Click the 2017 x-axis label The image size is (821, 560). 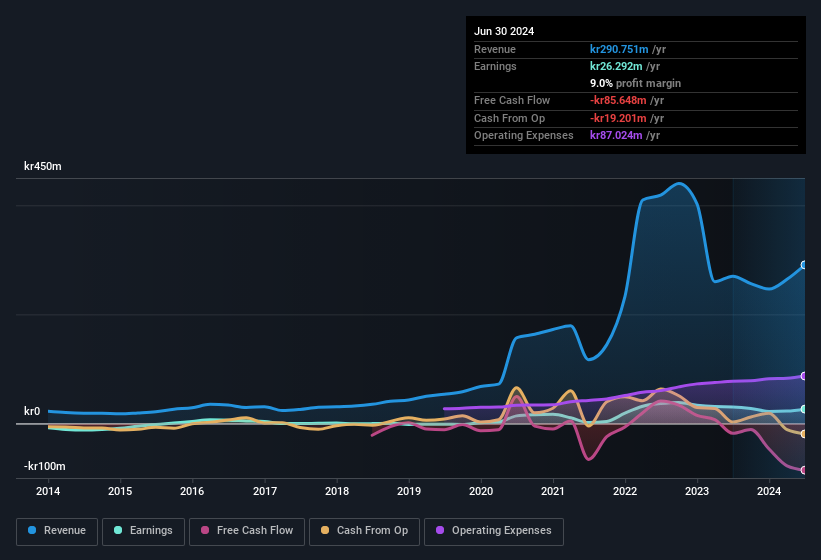(264, 491)
